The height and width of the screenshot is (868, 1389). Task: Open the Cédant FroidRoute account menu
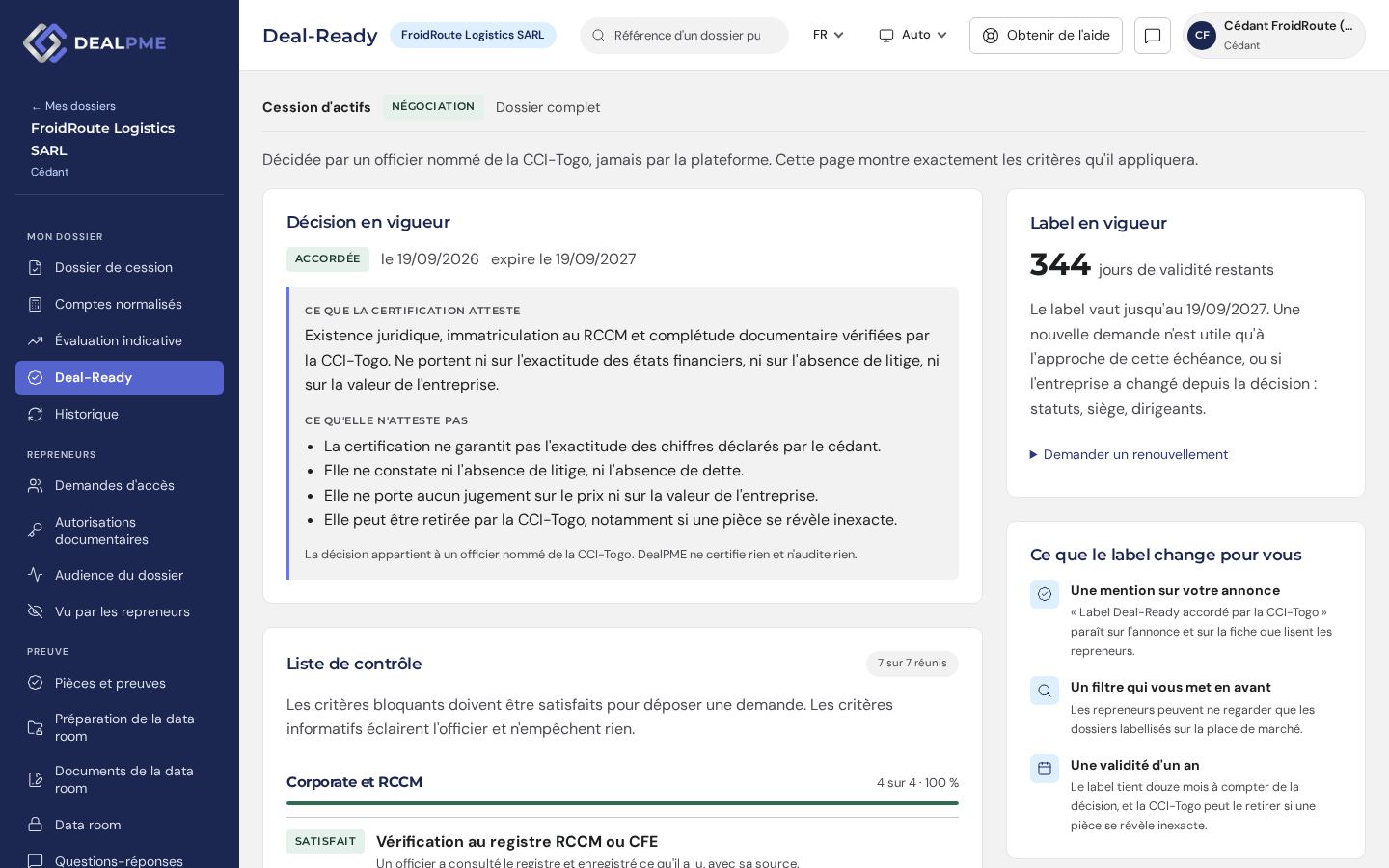click(1274, 36)
